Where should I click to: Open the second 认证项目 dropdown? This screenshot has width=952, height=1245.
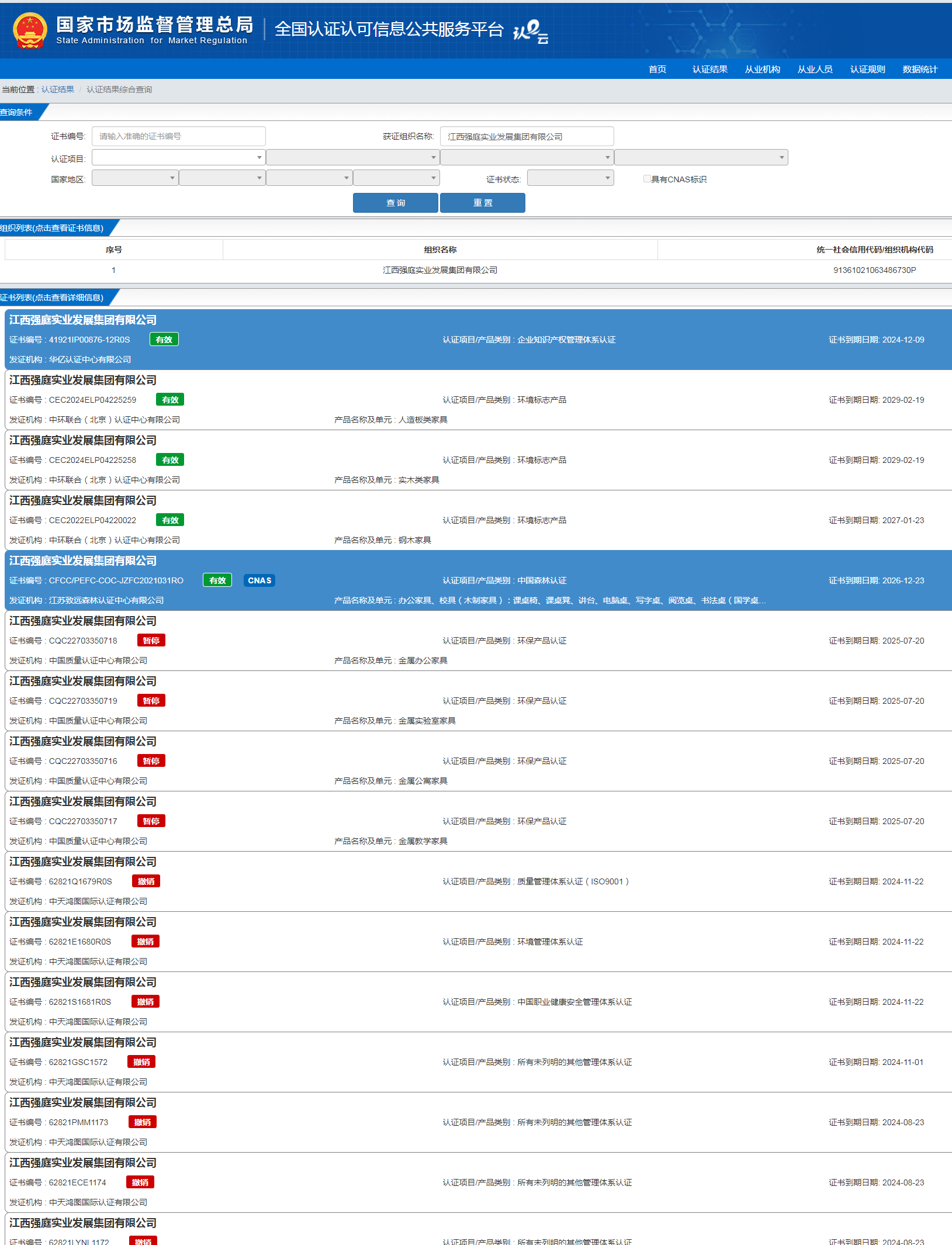click(352, 157)
